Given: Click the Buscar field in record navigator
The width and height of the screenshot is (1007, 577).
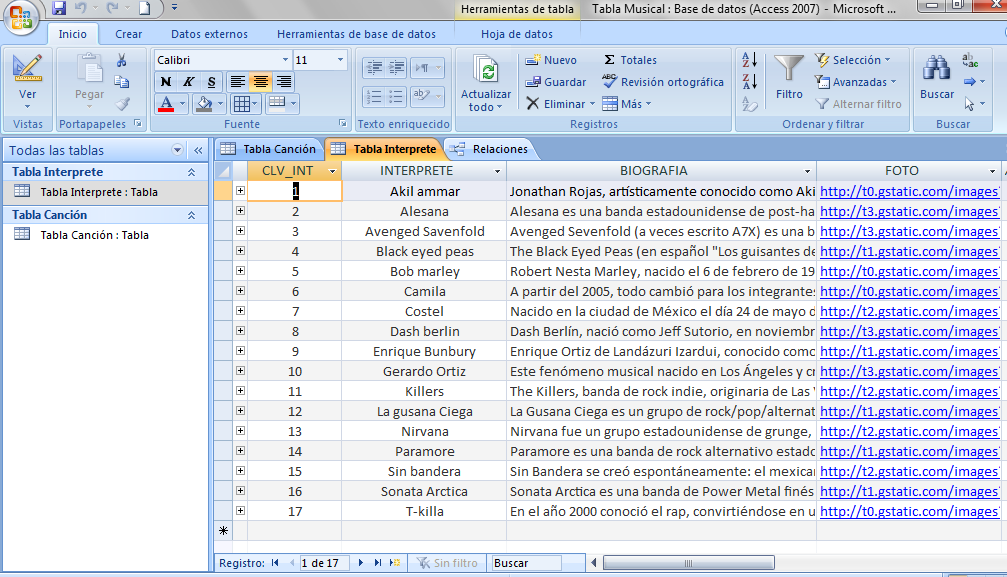Looking at the screenshot, I should (527, 563).
